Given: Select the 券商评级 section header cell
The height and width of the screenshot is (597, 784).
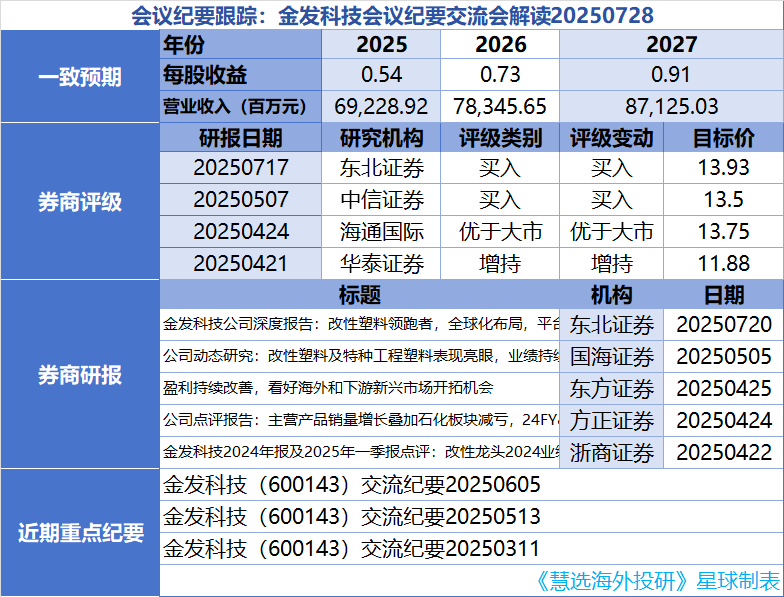Looking at the screenshot, I should click(x=80, y=201).
